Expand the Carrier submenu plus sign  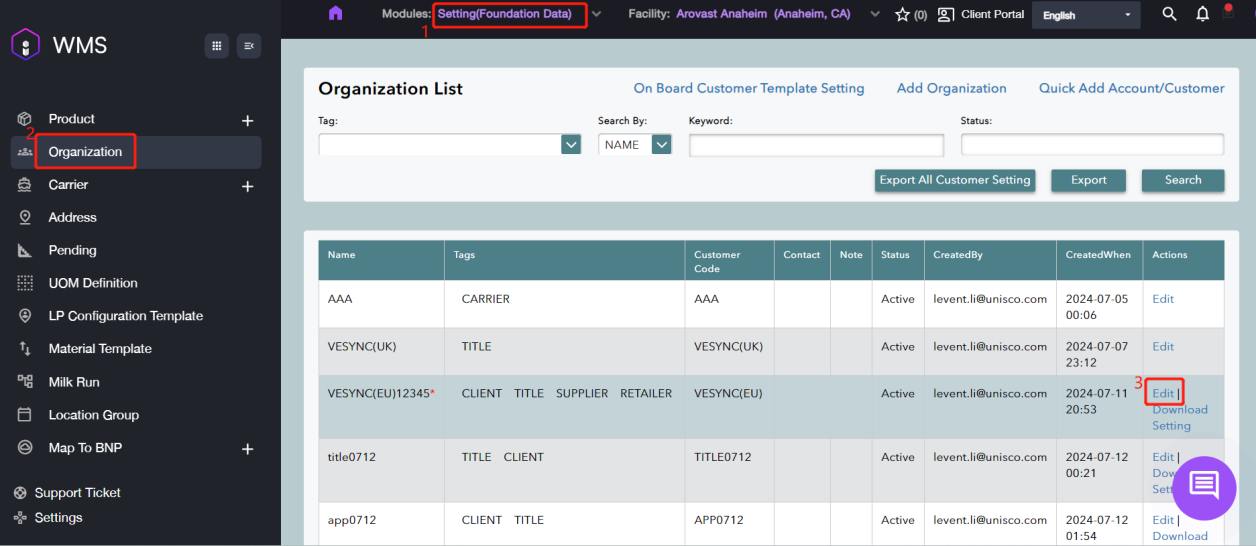click(x=247, y=187)
